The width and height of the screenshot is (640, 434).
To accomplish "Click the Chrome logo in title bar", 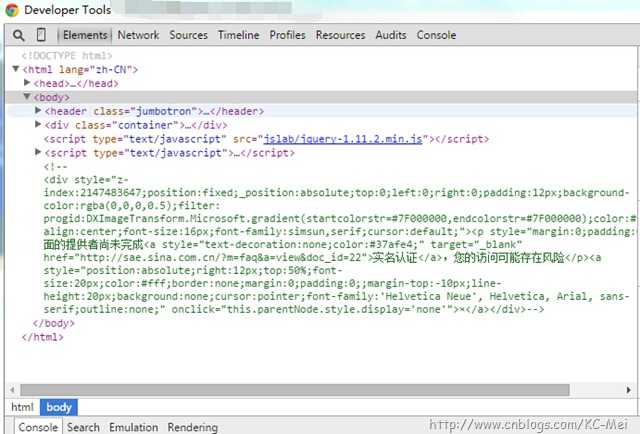I will pos(12,10).
